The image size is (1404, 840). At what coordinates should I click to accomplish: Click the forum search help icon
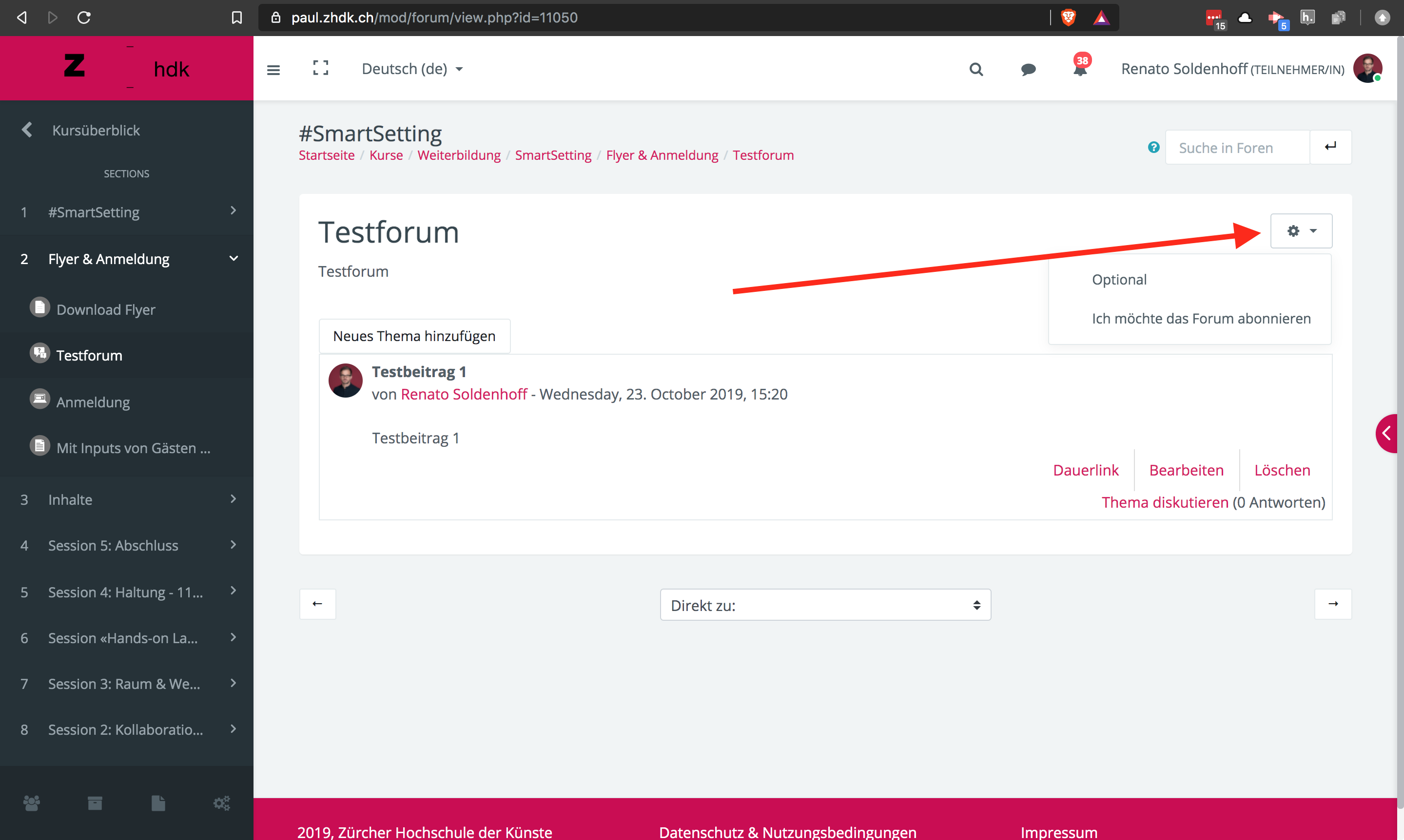pos(1153,148)
